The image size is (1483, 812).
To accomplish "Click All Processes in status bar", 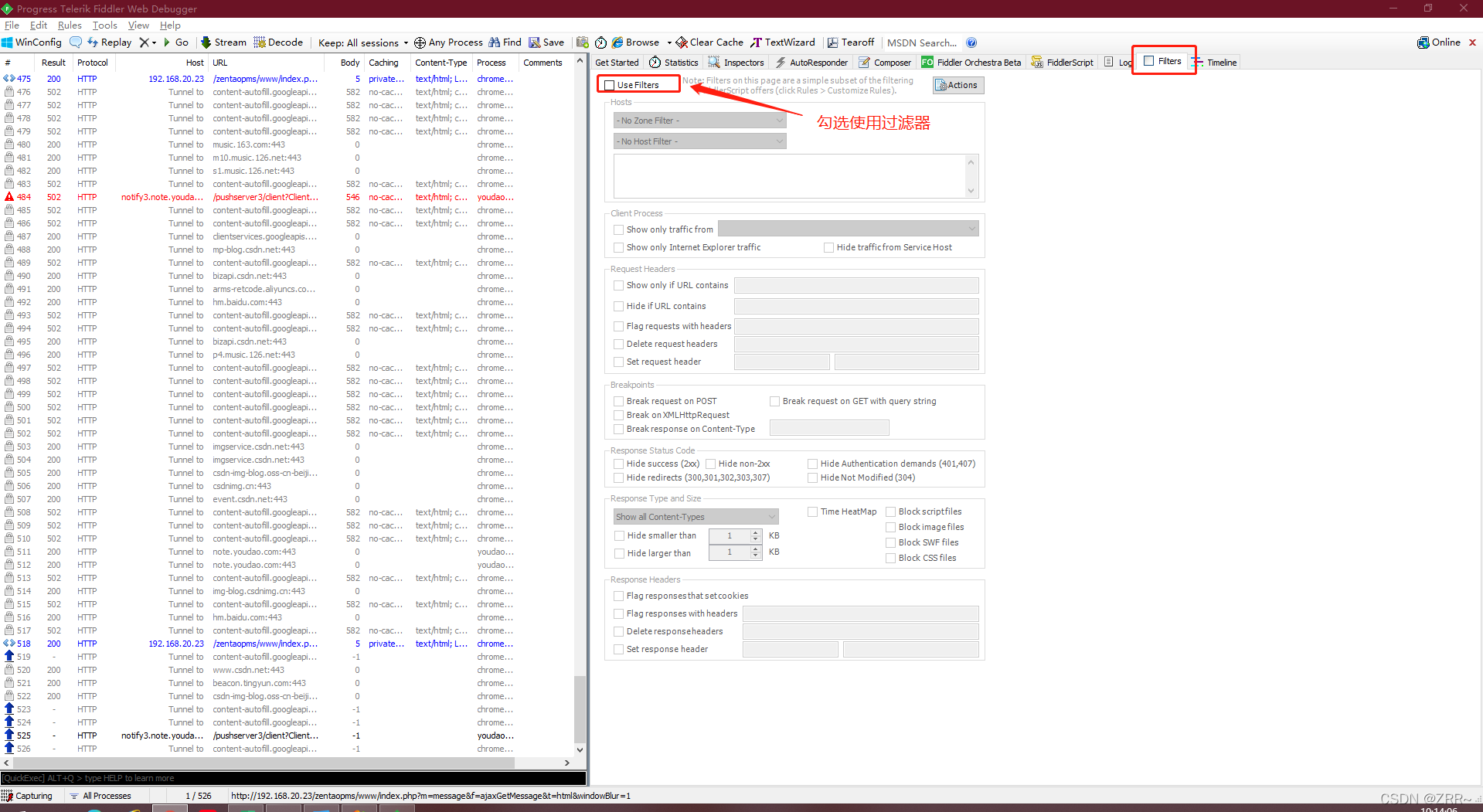I will pyautogui.click(x=100, y=796).
